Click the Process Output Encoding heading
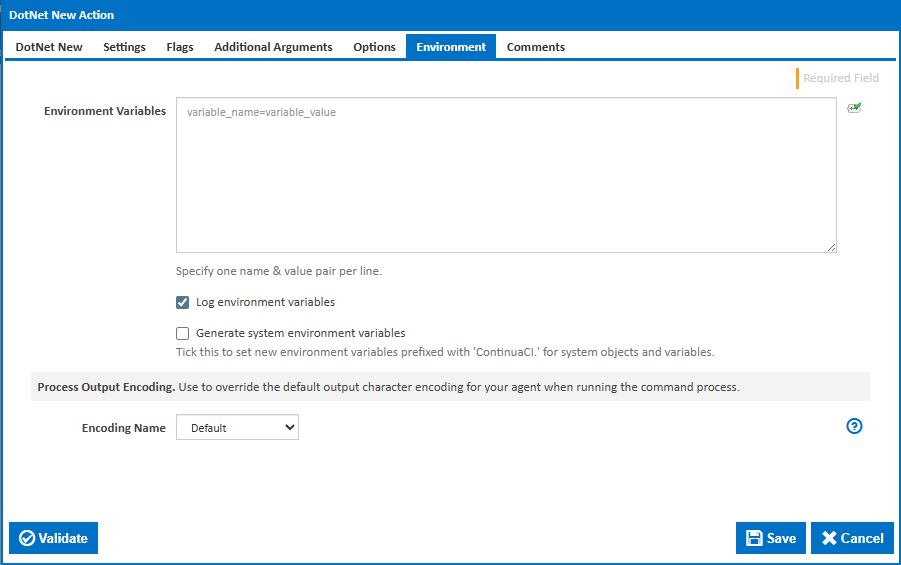The image size is (901, 565). click(x=106, y=387)
